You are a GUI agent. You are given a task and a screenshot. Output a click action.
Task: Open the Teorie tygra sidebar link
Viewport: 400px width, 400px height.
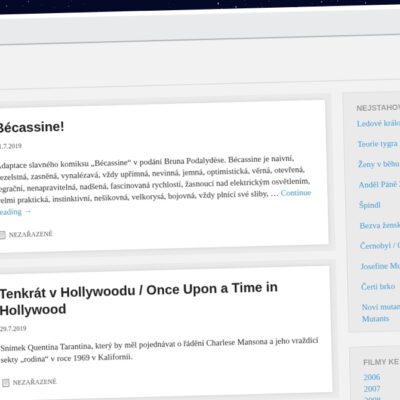[x=378, y=144]
